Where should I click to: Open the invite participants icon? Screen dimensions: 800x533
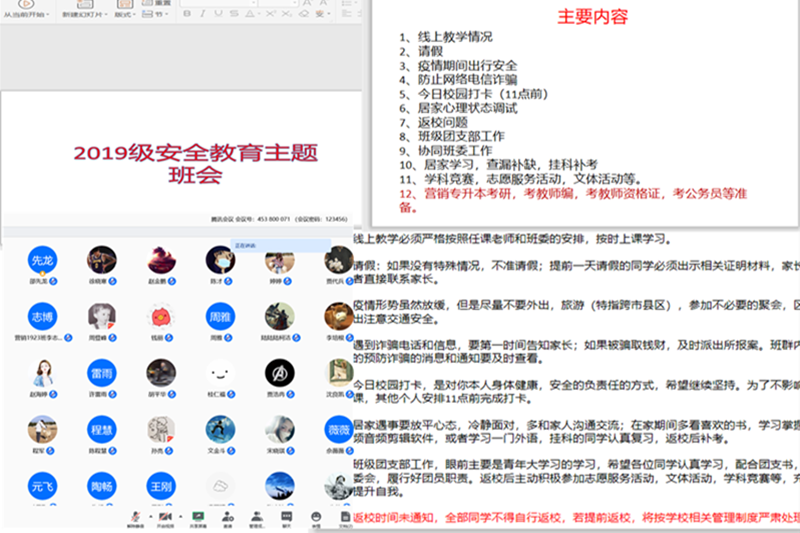(229, 517)
